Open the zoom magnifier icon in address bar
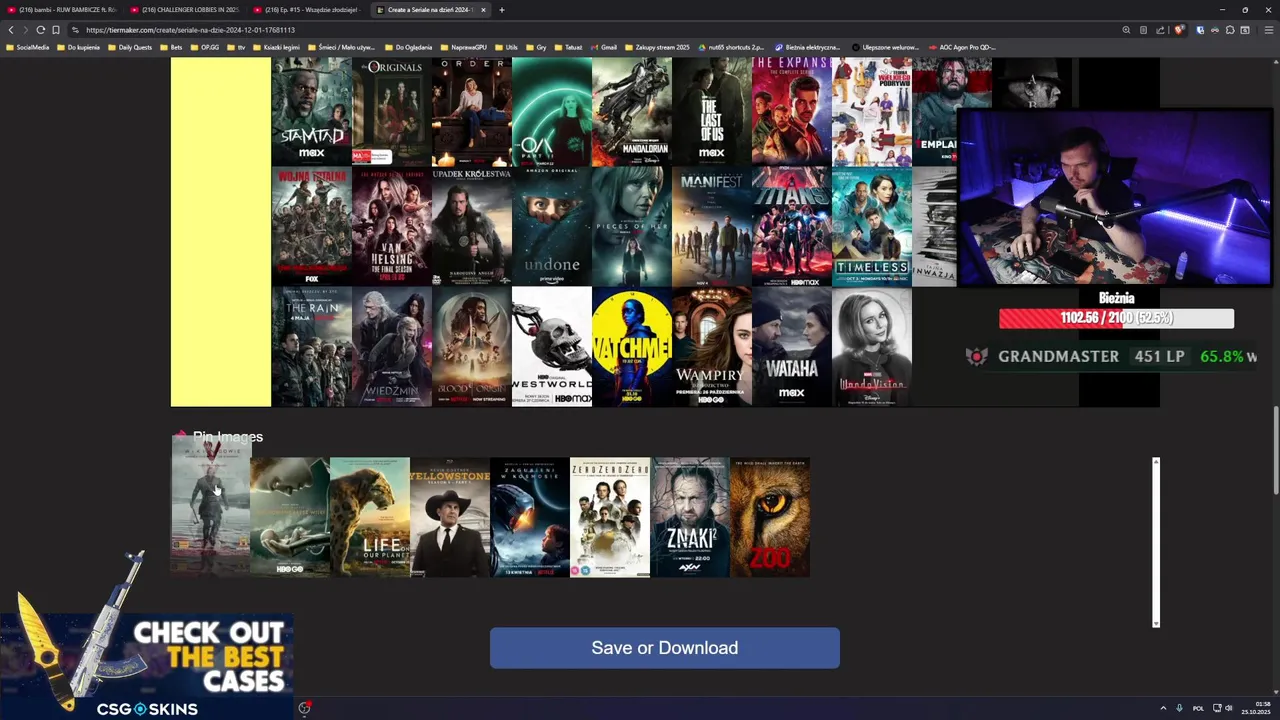 [1127, 30]
